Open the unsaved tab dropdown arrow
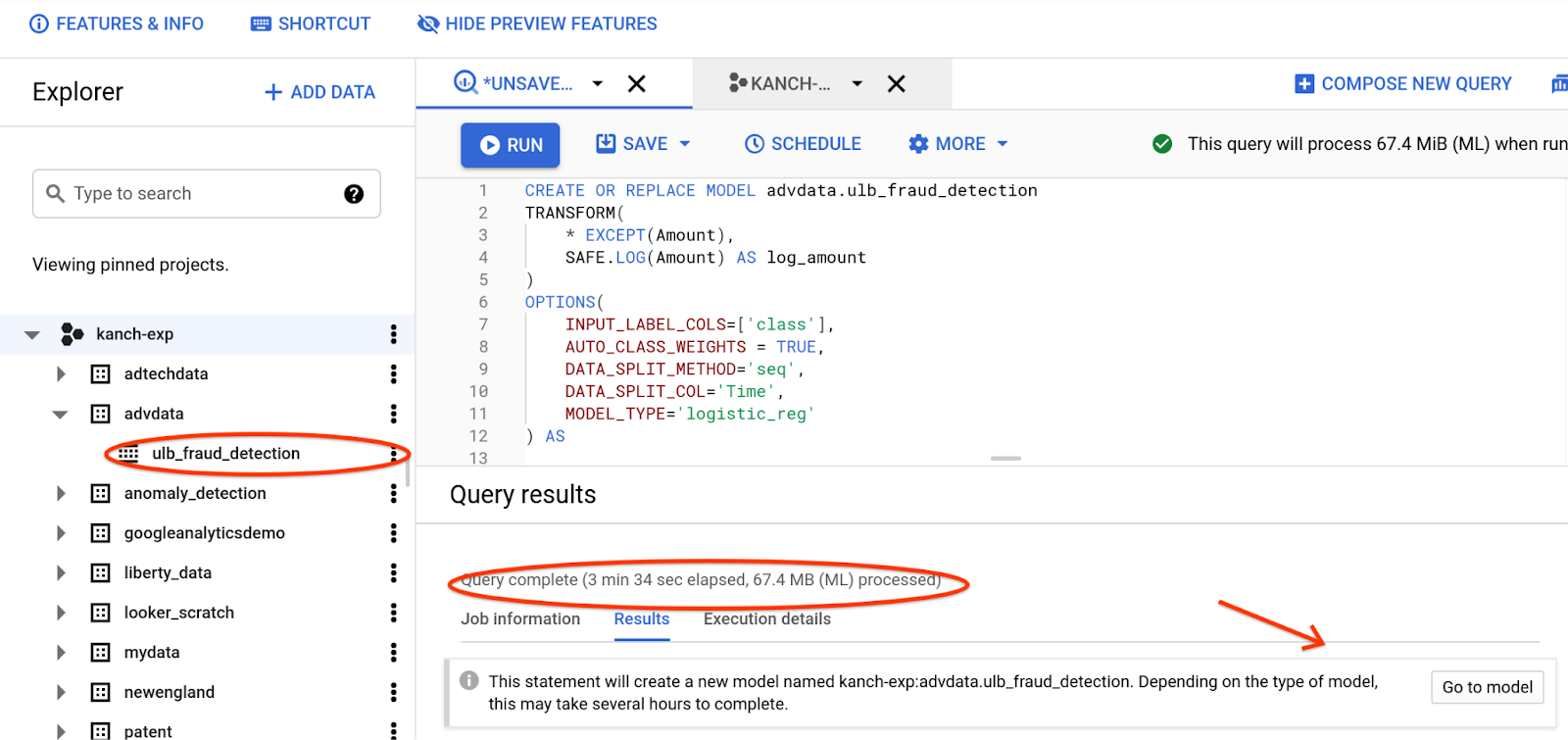The height and width of the screenshot is (740, 1568). [x=597, y=84]
